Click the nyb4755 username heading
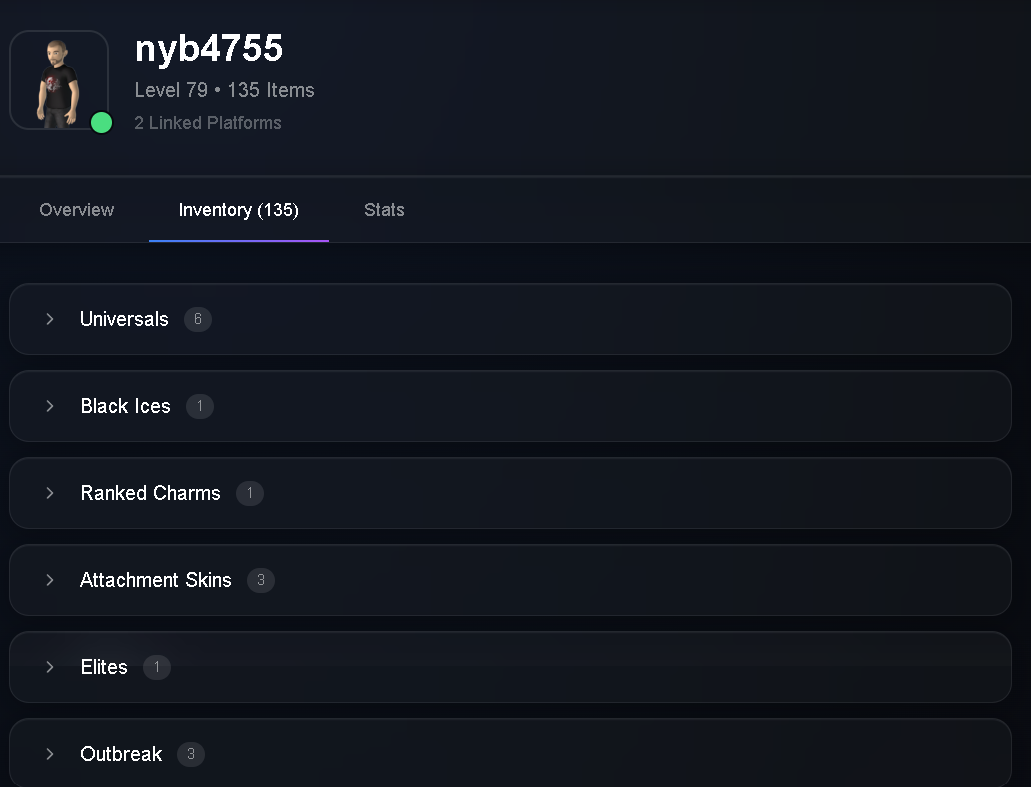Image resolution: width=1031 pixels, height=787 pixels. pos(208,49)
